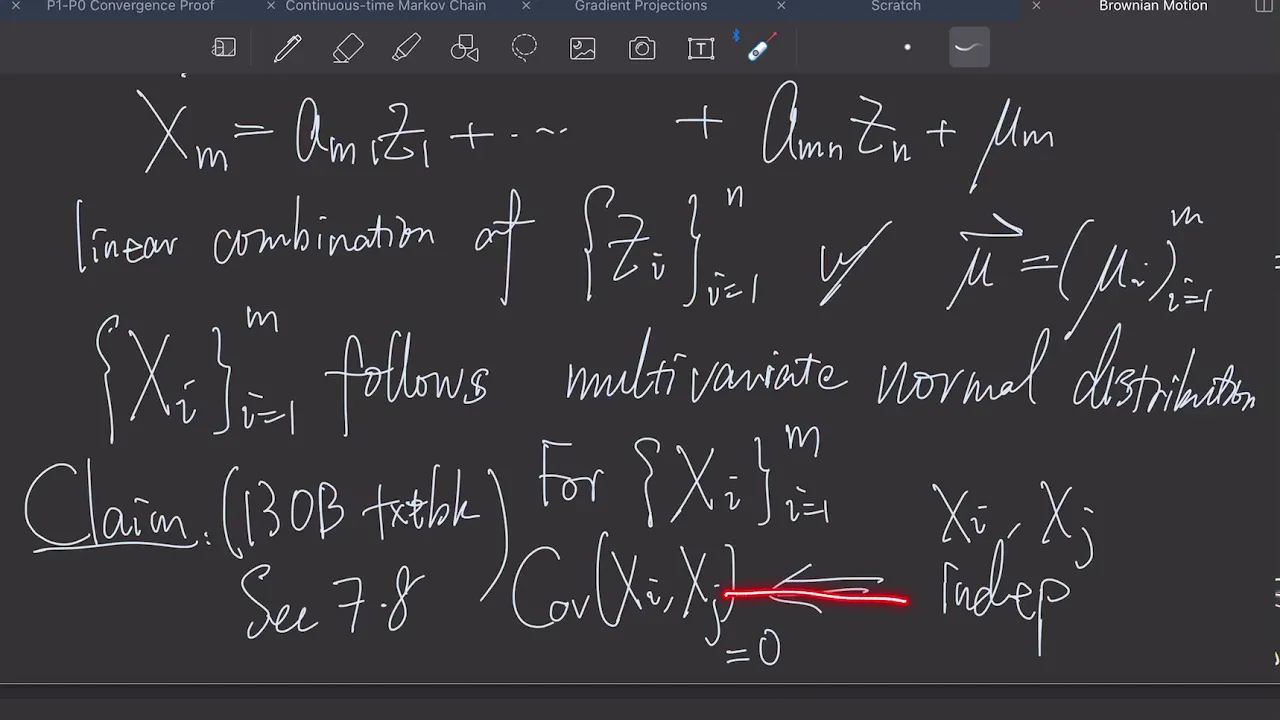Screen dimensions: 1280x720
Task: Select the Lasso selection tool
Action: (524, 48)
